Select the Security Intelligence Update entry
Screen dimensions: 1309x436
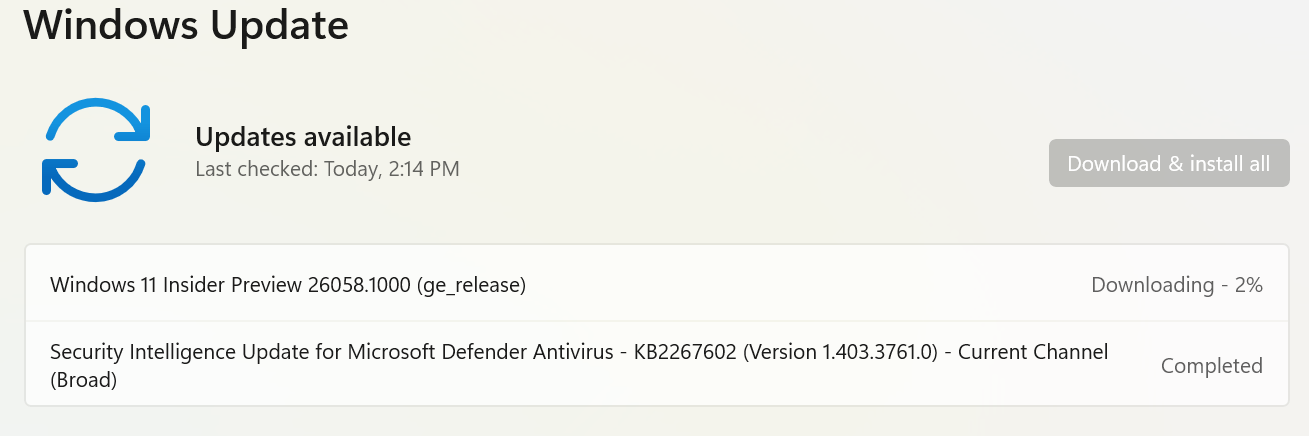[x=656, y=364]
